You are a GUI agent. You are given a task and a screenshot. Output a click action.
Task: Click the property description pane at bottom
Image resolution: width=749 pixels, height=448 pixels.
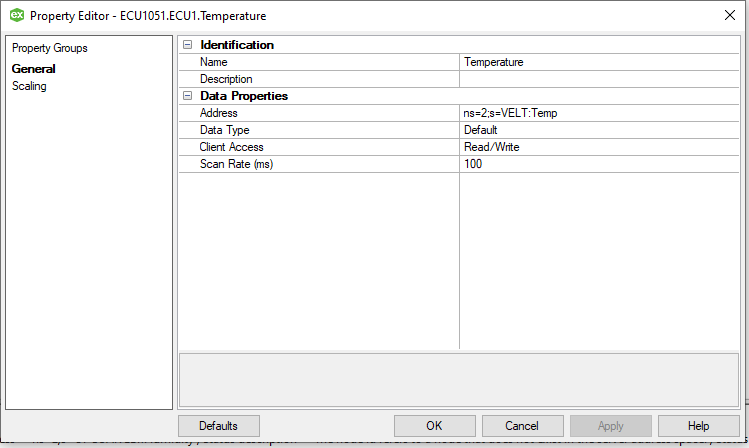(x=459, y=380)
